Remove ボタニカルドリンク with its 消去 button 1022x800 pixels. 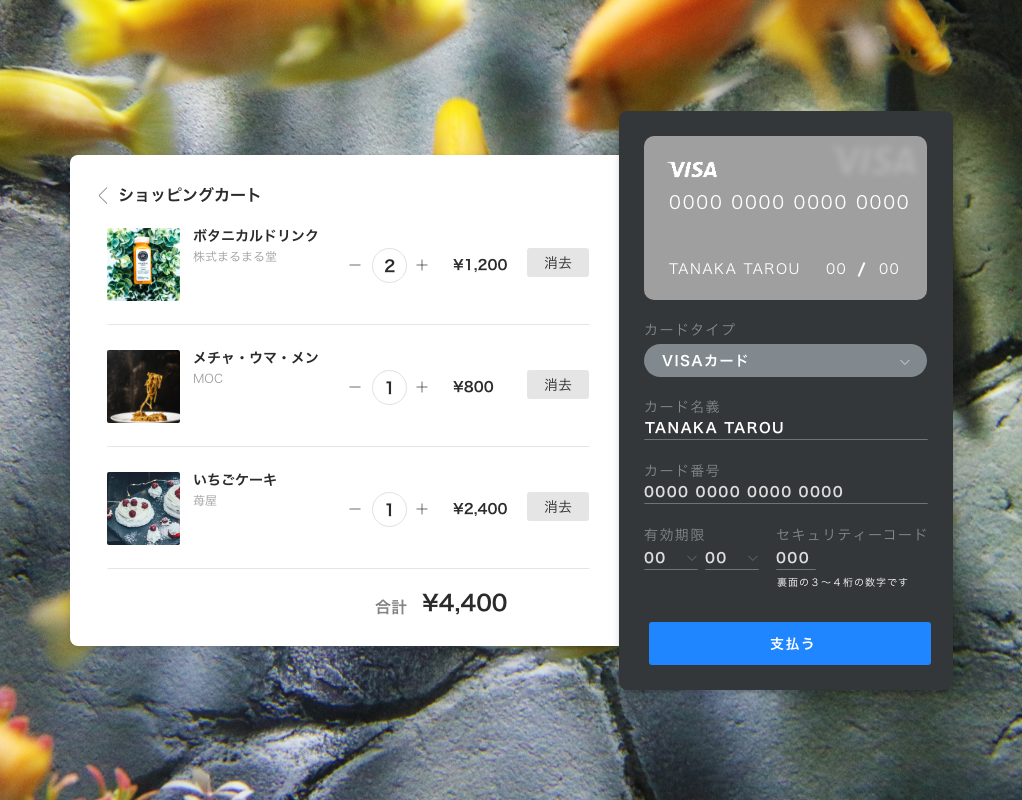(558, 263)
